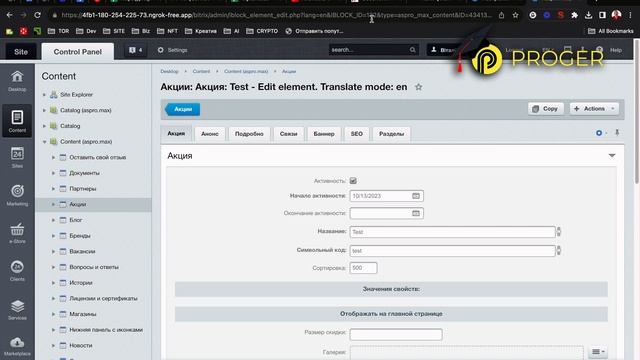
Task: Open the CRYPTO bookmarks folder
Action: [262, 31]
